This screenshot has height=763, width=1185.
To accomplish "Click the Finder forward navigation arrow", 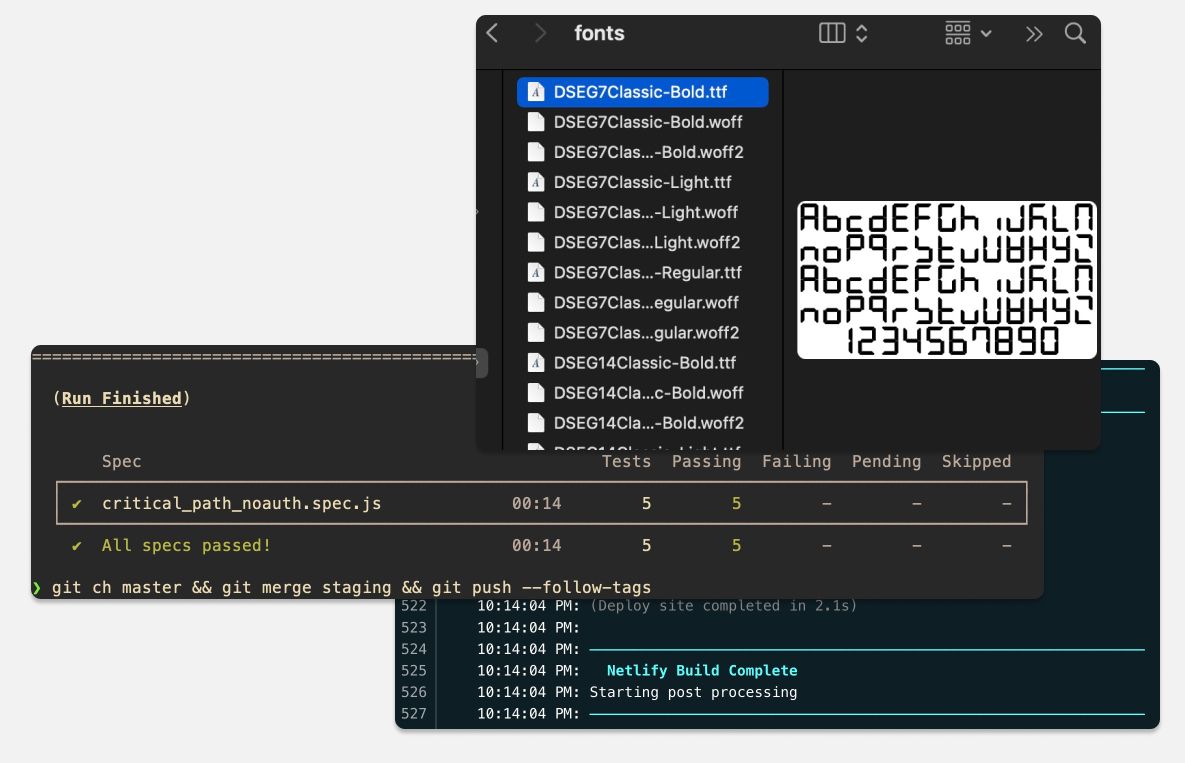I will tap(540, 33).
